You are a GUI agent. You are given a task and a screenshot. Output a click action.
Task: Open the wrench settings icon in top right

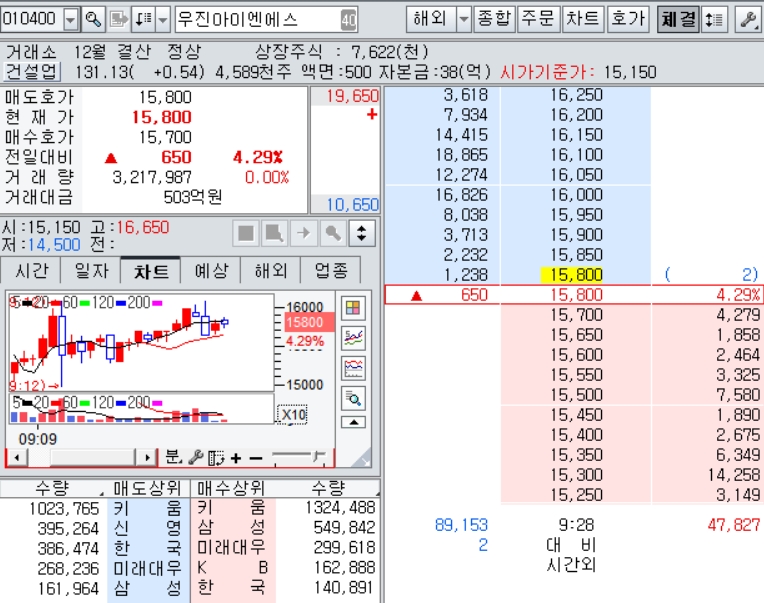[x=748, y=19]
